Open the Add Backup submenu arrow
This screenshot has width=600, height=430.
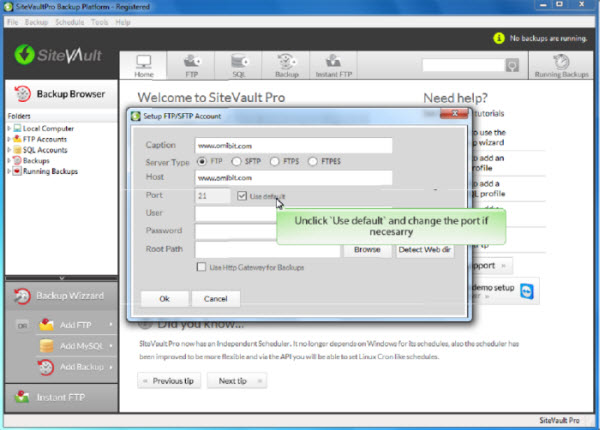(x=111, y=367)
